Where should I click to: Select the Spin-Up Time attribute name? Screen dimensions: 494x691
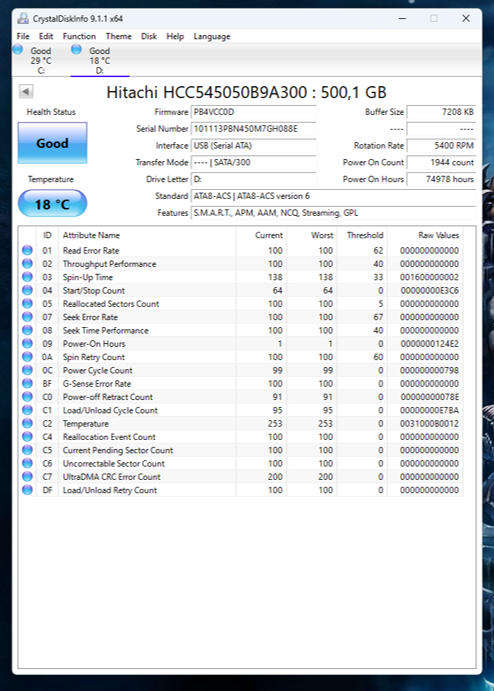pyautogui.click(x=88, y=277)
